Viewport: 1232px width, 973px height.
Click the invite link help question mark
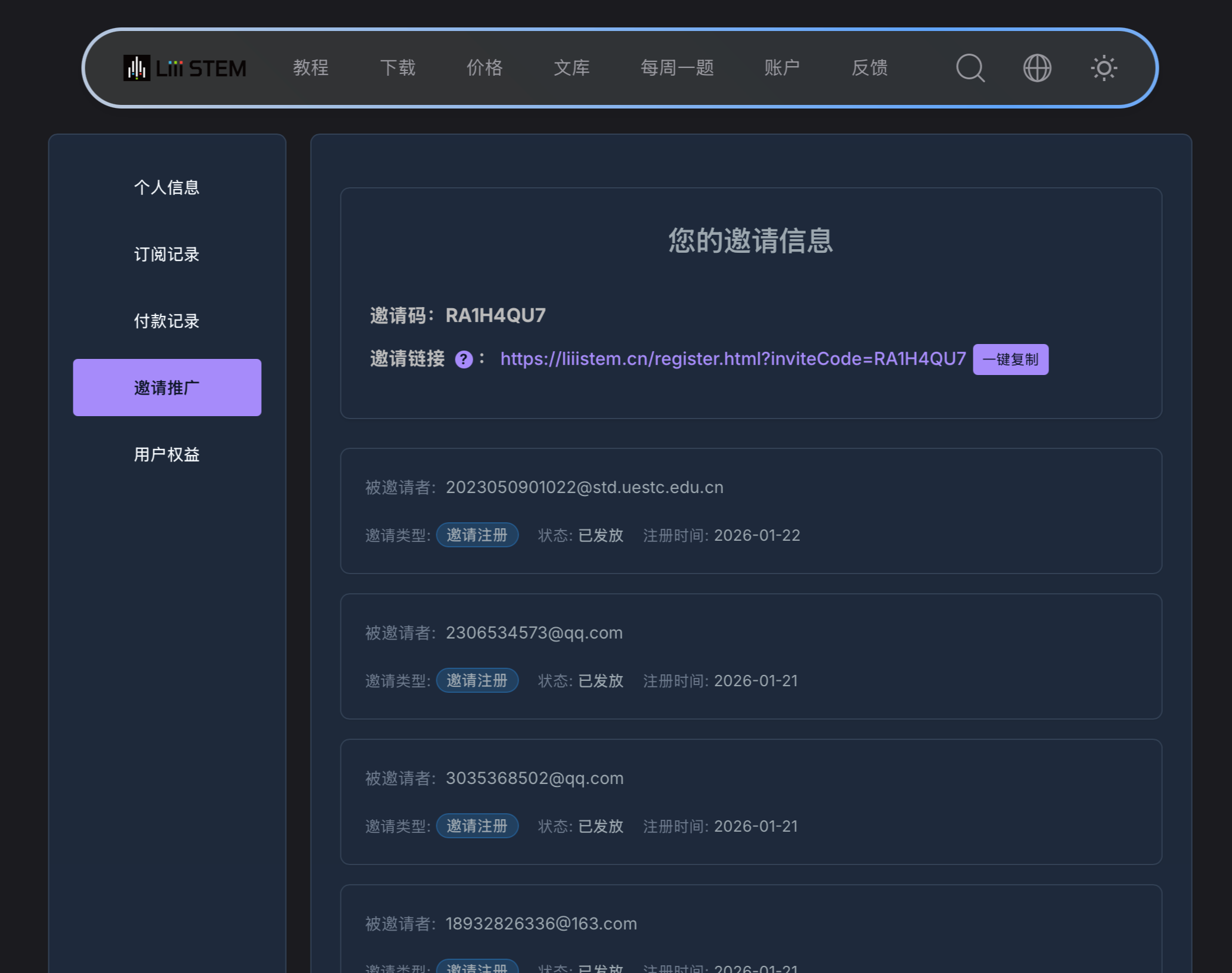tap(464, 360)
